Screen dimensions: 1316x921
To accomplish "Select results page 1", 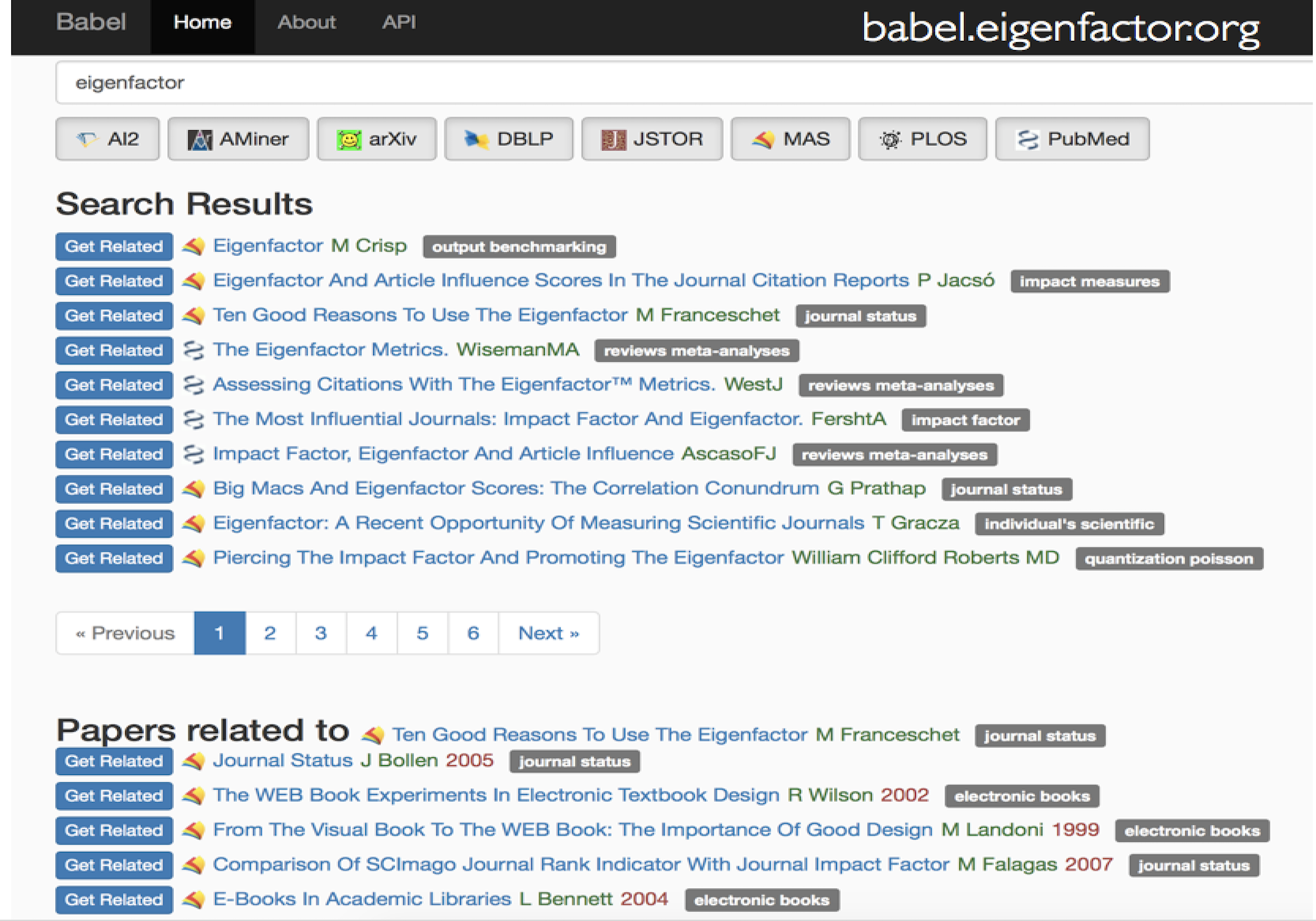I will (x=220, y=633).
